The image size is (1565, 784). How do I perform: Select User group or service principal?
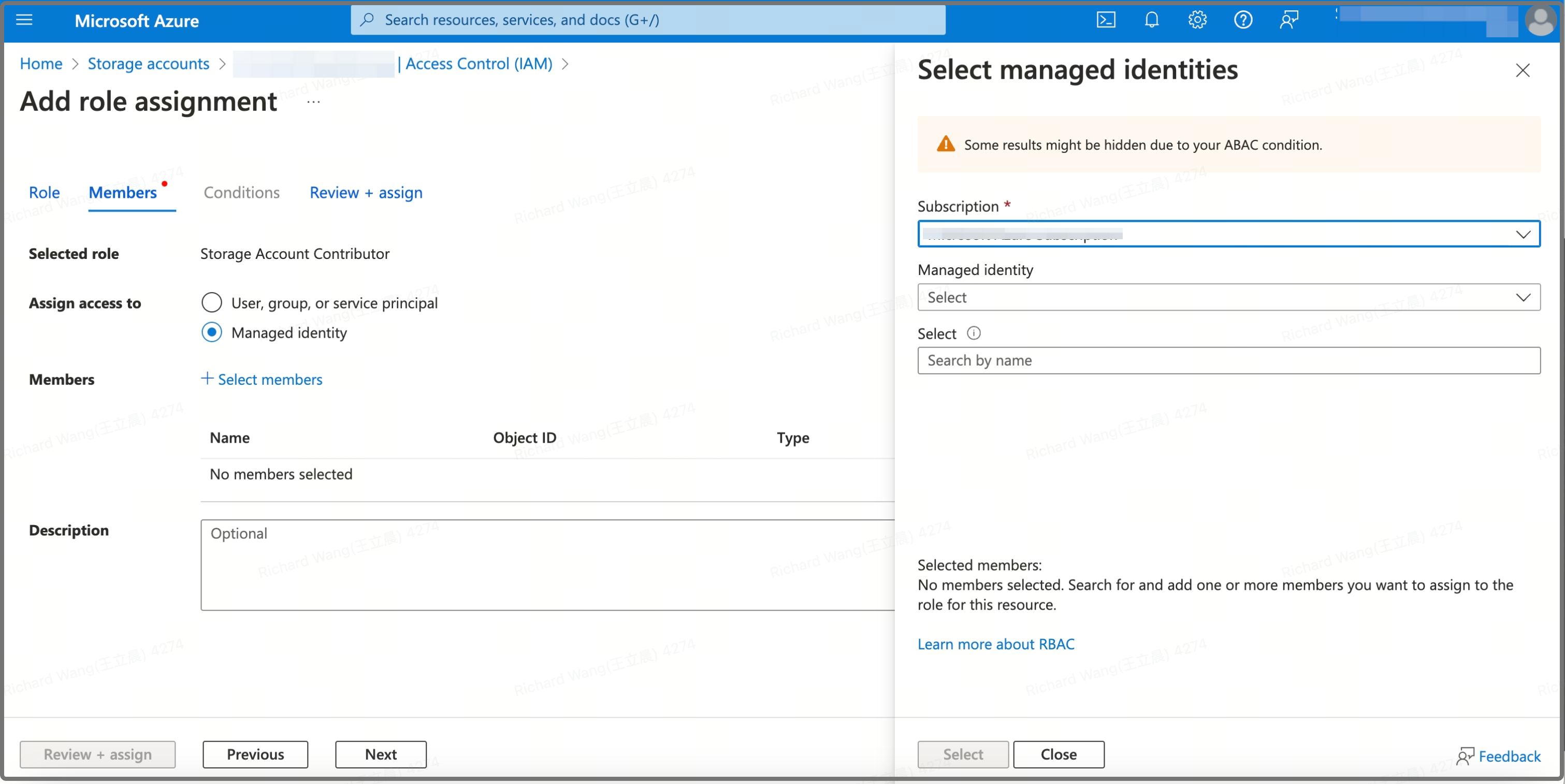coord(211,302)
